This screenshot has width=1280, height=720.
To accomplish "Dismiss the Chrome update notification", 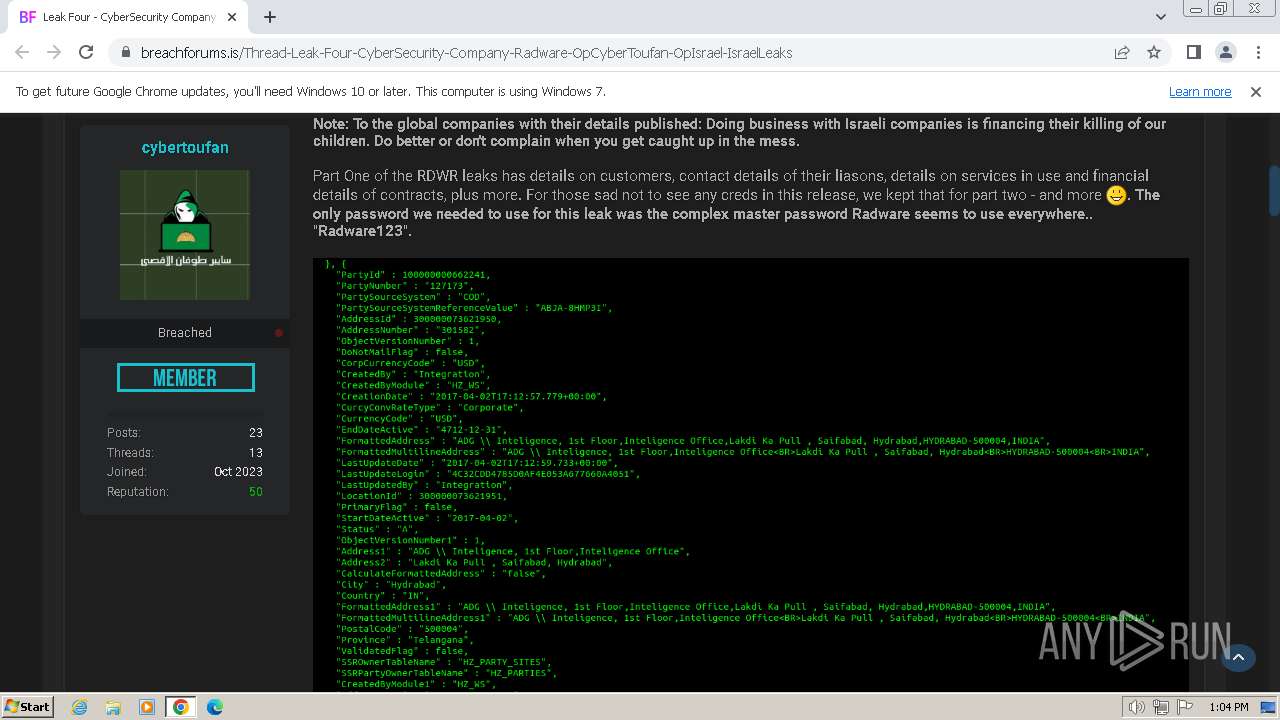I will click(x=1256, y=91).
